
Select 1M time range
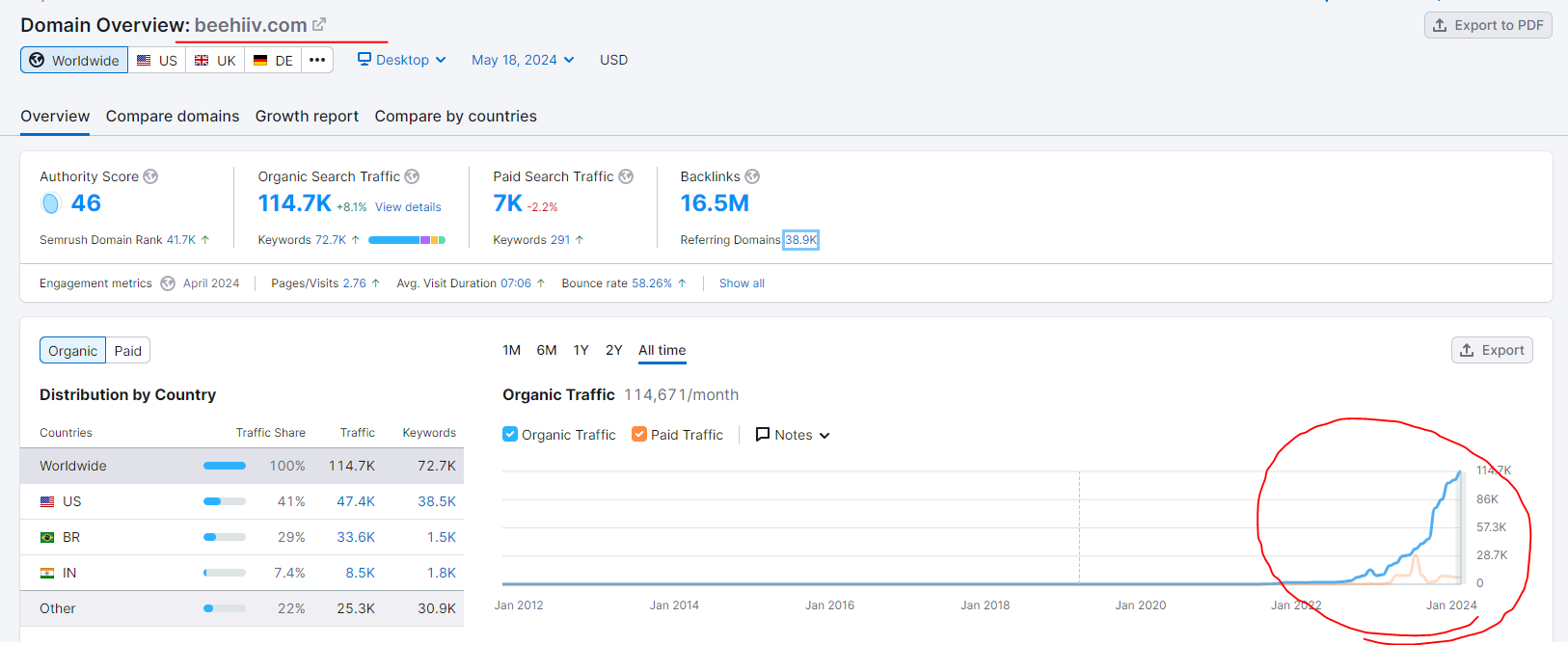pyautogui.click(x=512, y=350)
